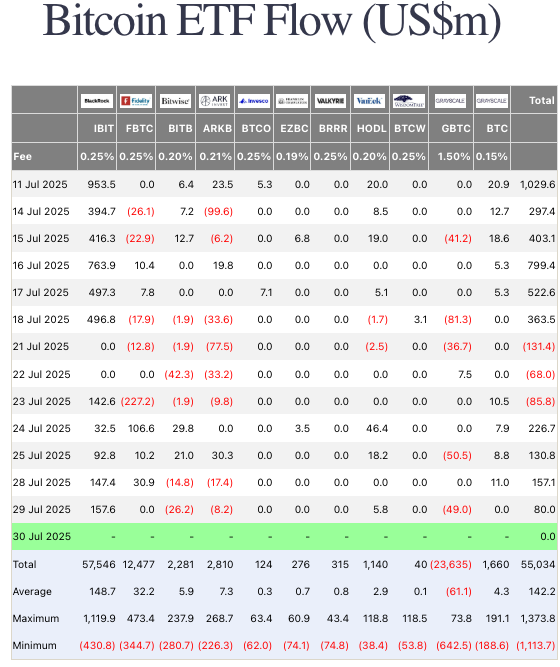
Task: Click the 522.6 total for 17 Jul
Action: point(541,292)
